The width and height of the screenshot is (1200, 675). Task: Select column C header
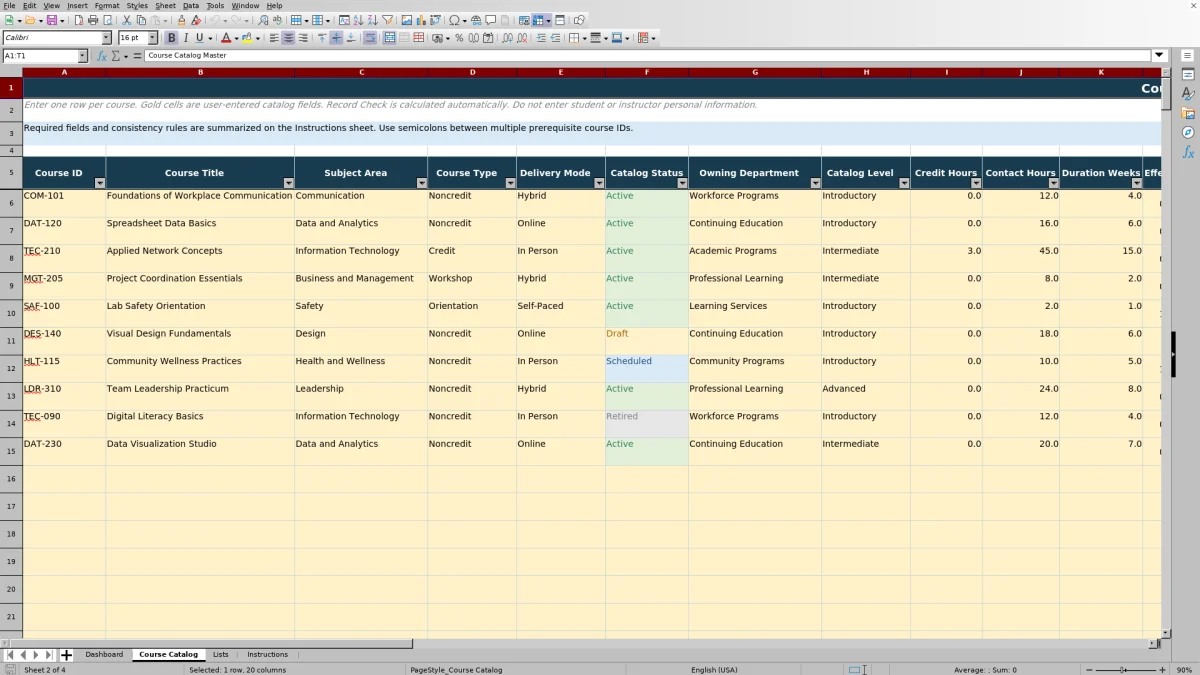[x=361, y=72]
